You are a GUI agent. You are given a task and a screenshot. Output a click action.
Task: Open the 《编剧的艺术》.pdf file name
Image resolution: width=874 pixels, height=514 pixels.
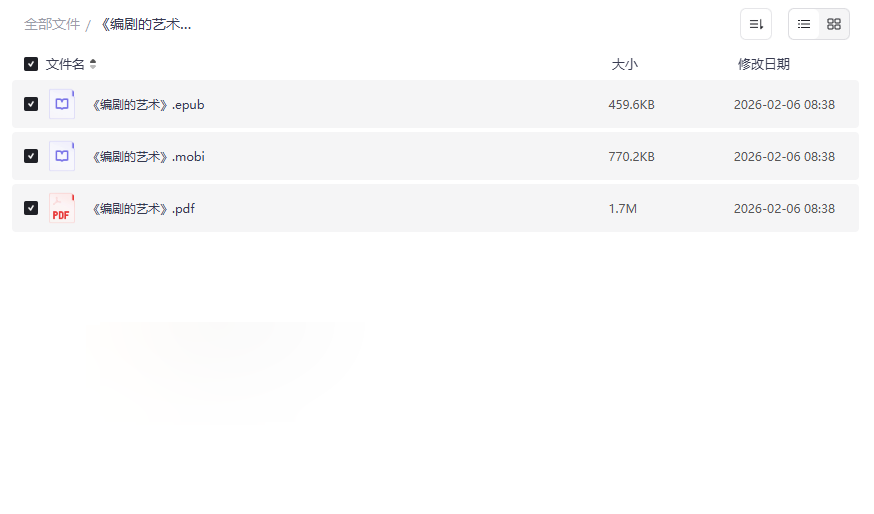tap(143, 208)
